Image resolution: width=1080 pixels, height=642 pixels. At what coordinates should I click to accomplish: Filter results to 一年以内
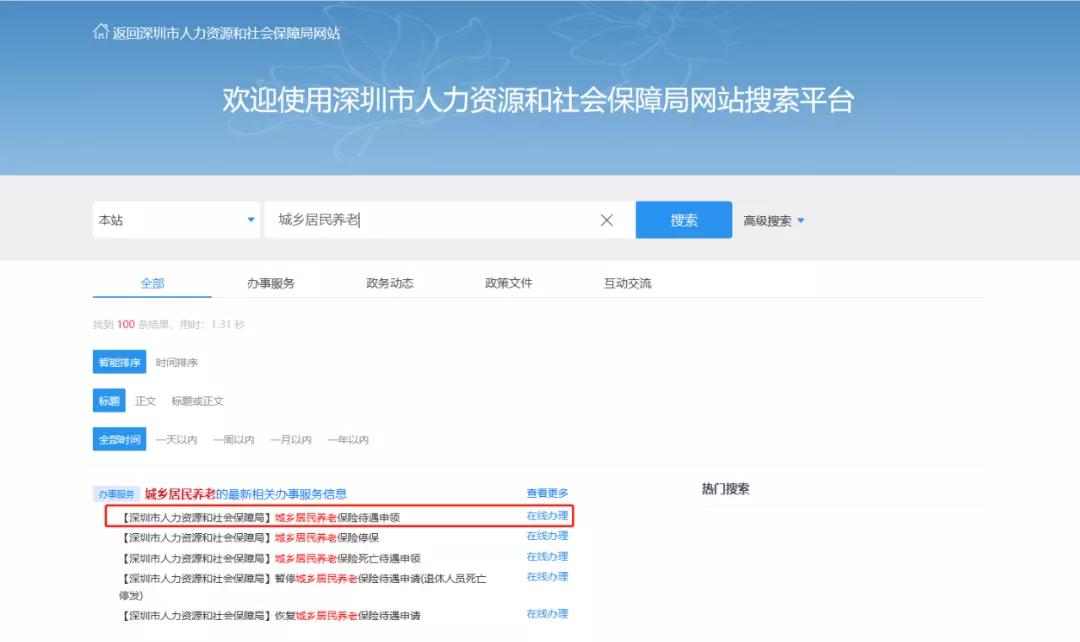pyautogui.click(x=349, y=439)
